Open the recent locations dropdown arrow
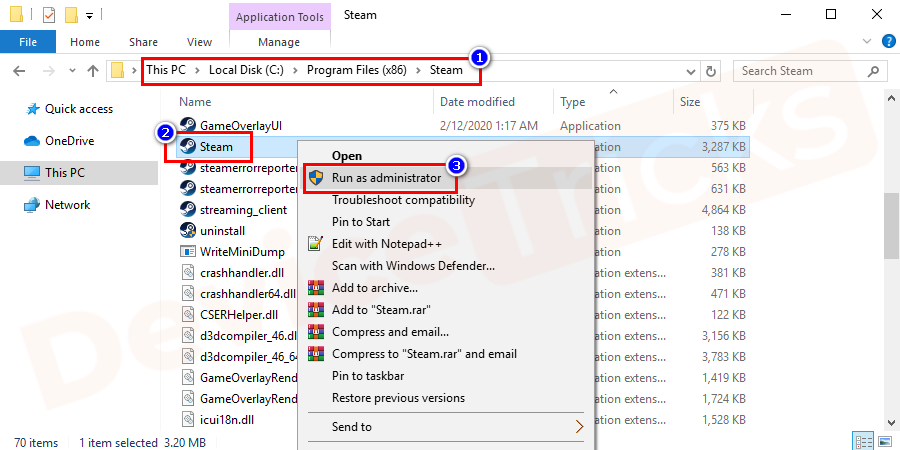The image size is (900, 450). tap(69, 71)
